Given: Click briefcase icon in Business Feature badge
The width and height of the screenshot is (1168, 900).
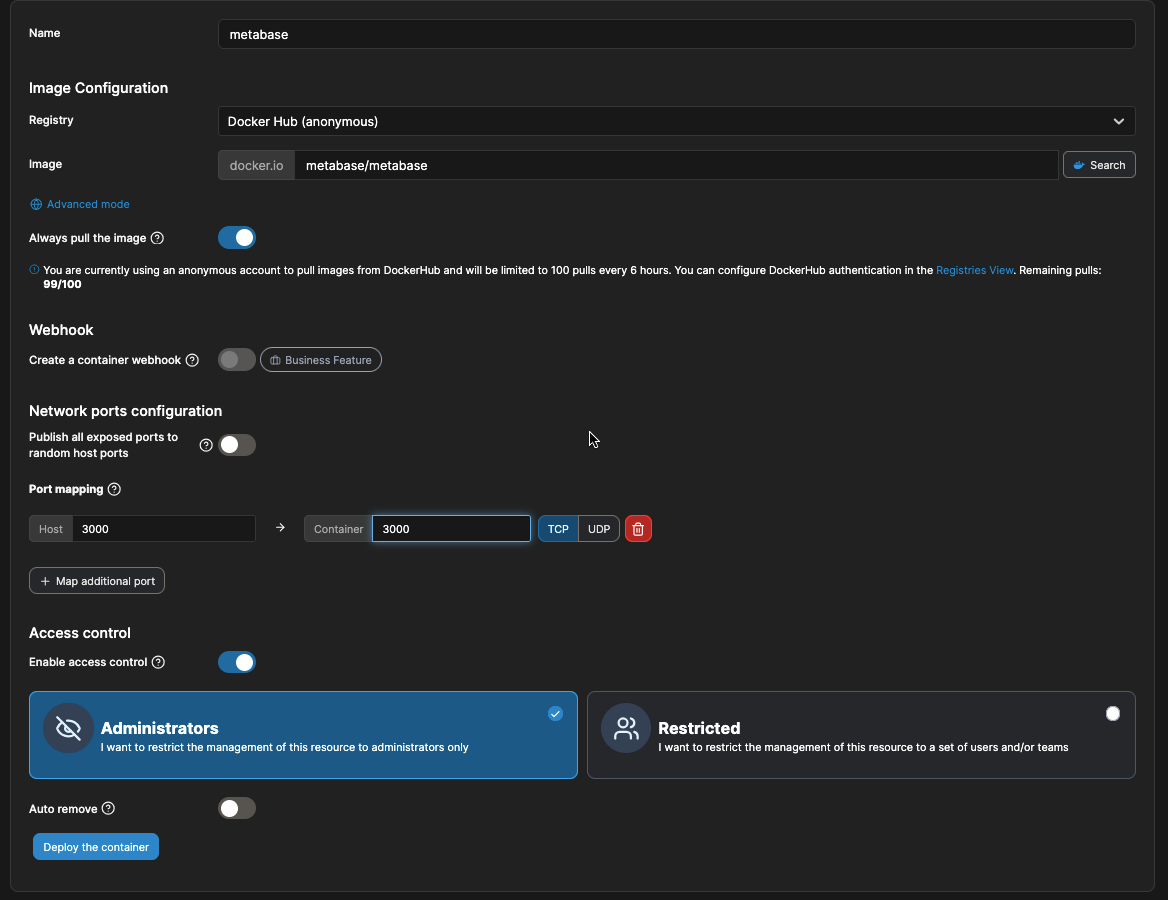Looking at the screenshot, I should point(275,361).
